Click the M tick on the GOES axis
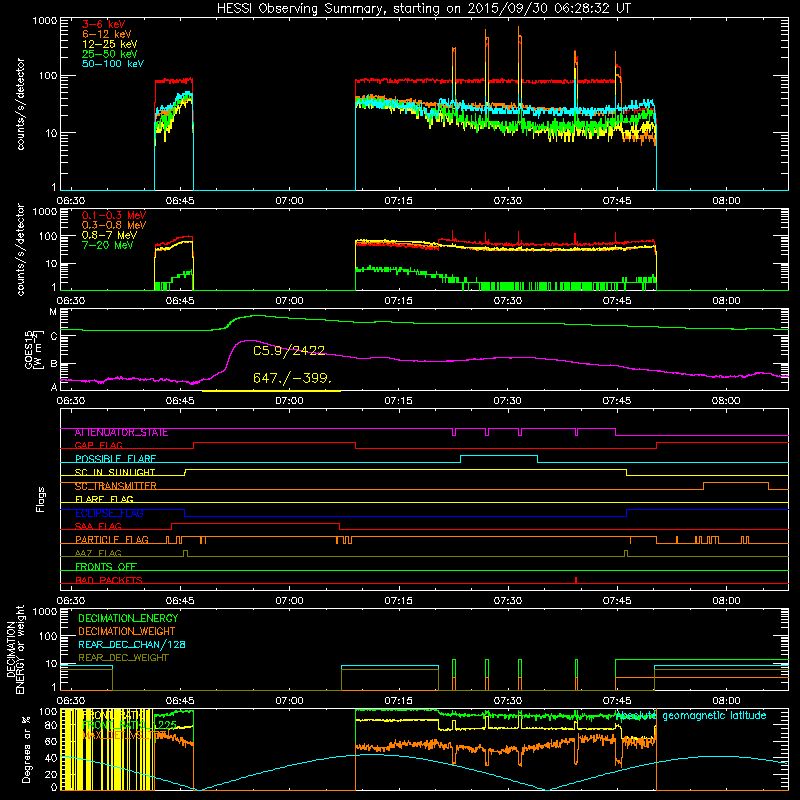The height and width of the screenshot is (800, 800). [53, 312]
